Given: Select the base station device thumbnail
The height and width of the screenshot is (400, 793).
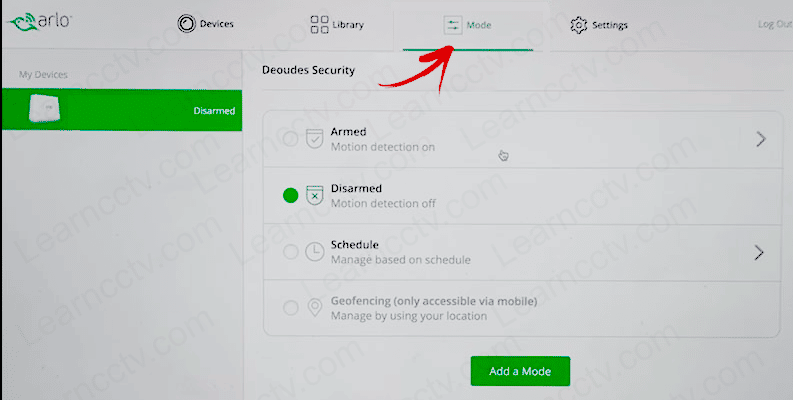Looking at the screenshot, I should [44, 109].
